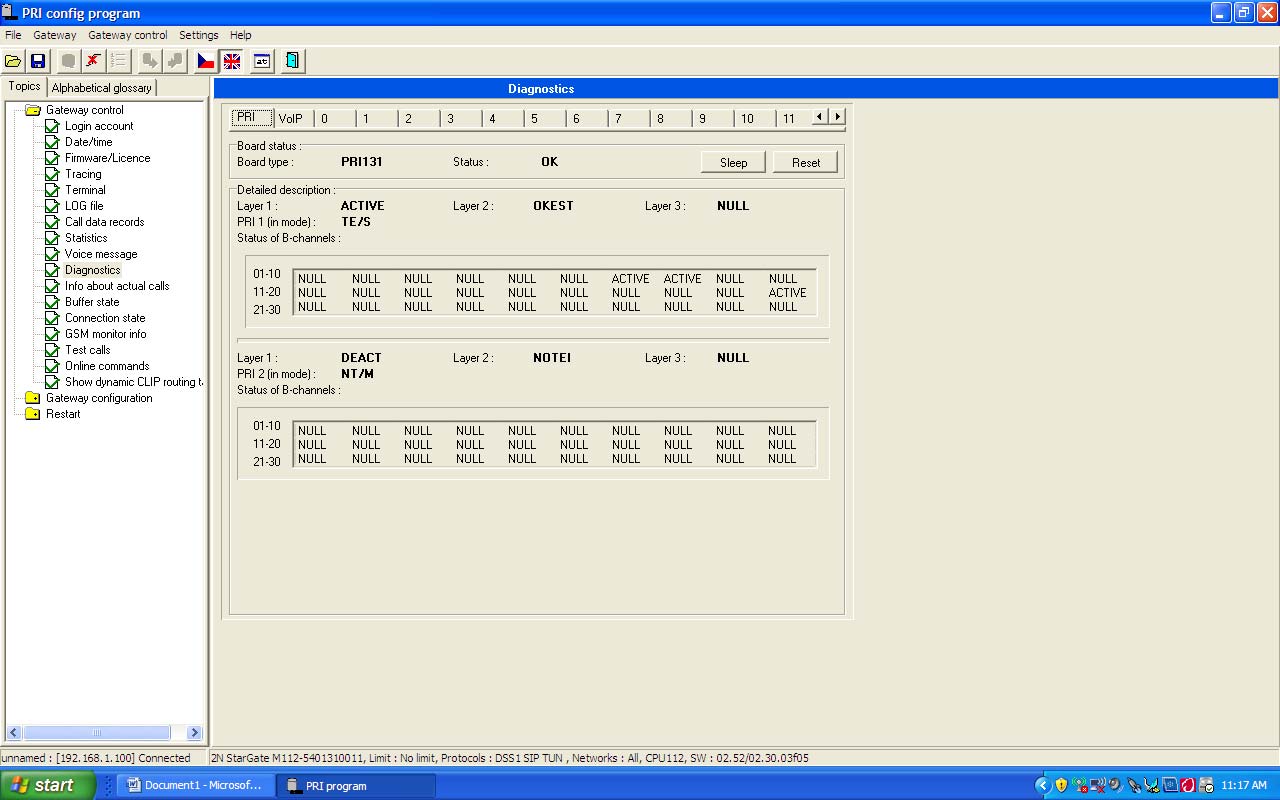
Task: Open board tab 10
Action: coord(755,119)
